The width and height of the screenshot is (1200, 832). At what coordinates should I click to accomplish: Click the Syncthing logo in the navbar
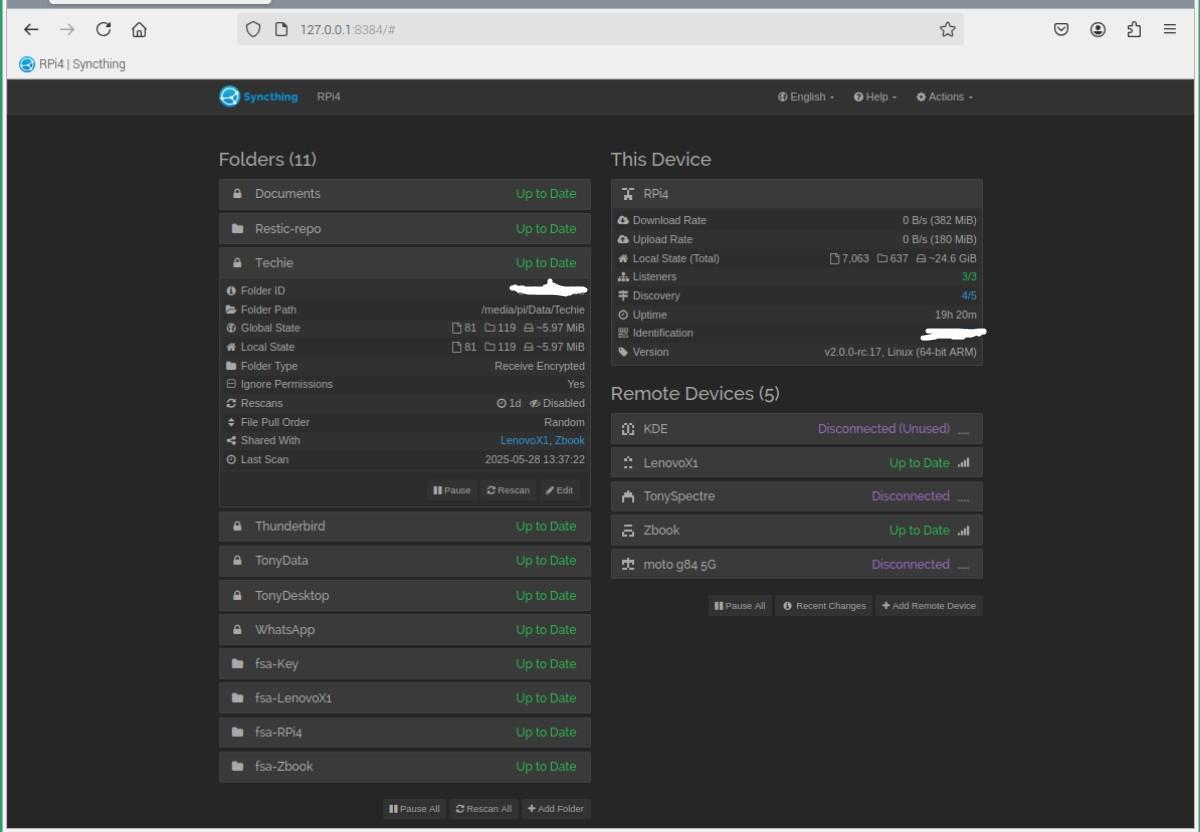259,97
